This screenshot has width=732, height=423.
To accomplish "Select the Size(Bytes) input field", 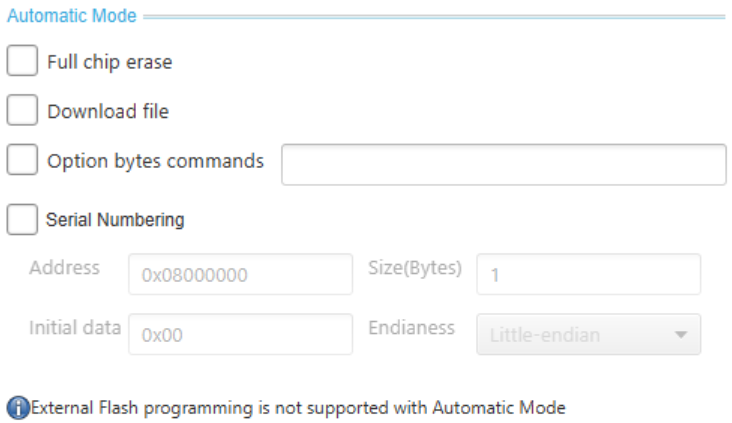I will click(x=588, y=275).
